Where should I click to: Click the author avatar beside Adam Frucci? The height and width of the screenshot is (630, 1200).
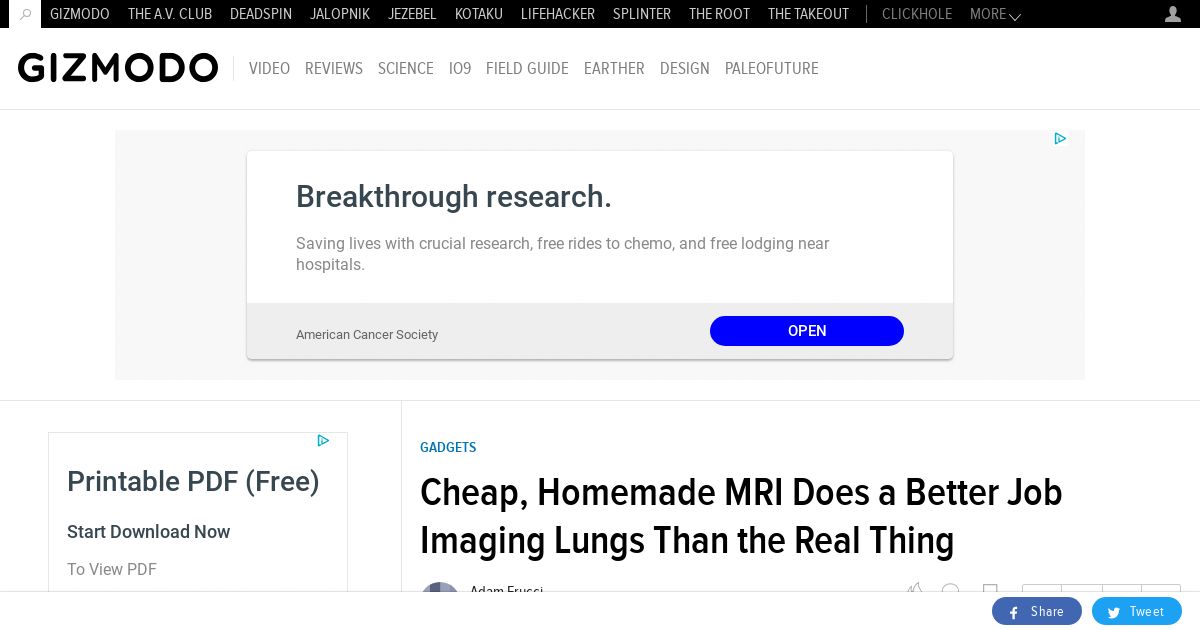pos(440,587)
